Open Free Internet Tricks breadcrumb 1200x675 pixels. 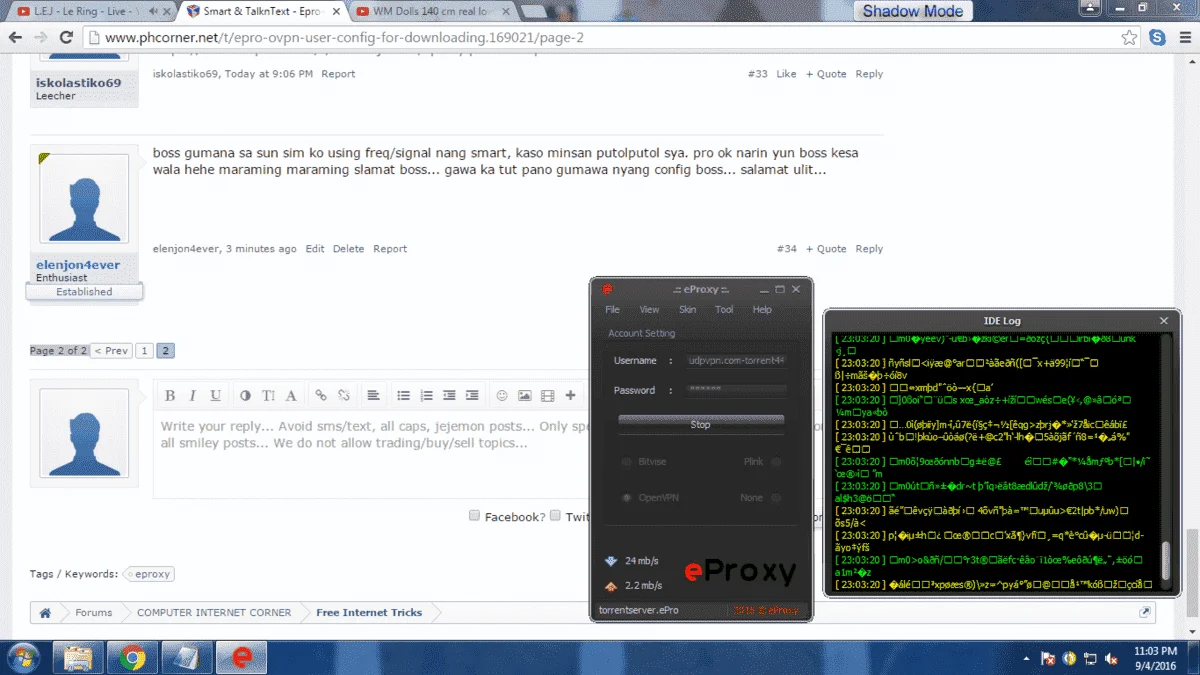[x=369, y=612]
